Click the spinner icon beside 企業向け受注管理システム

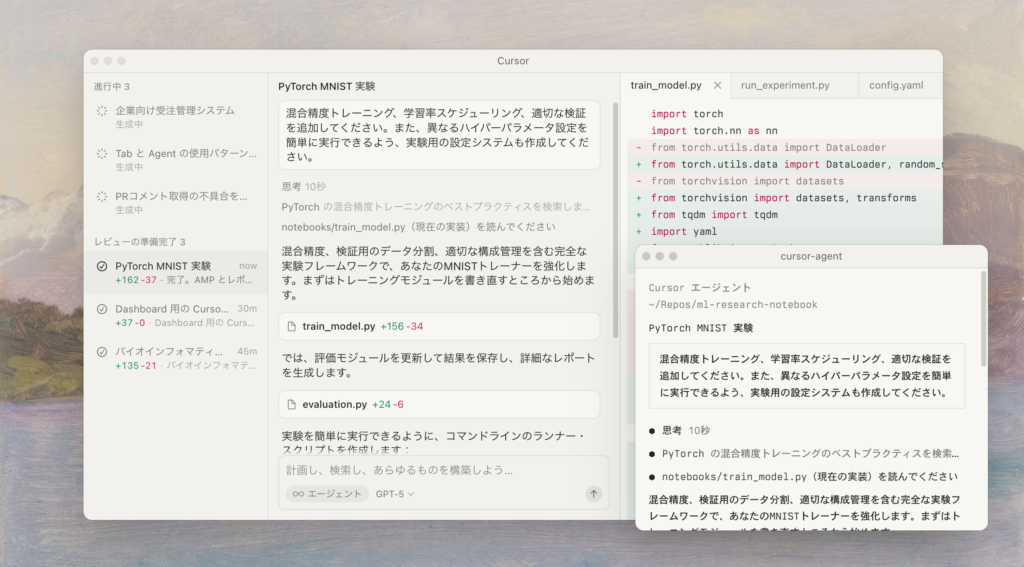pos(101,111)
